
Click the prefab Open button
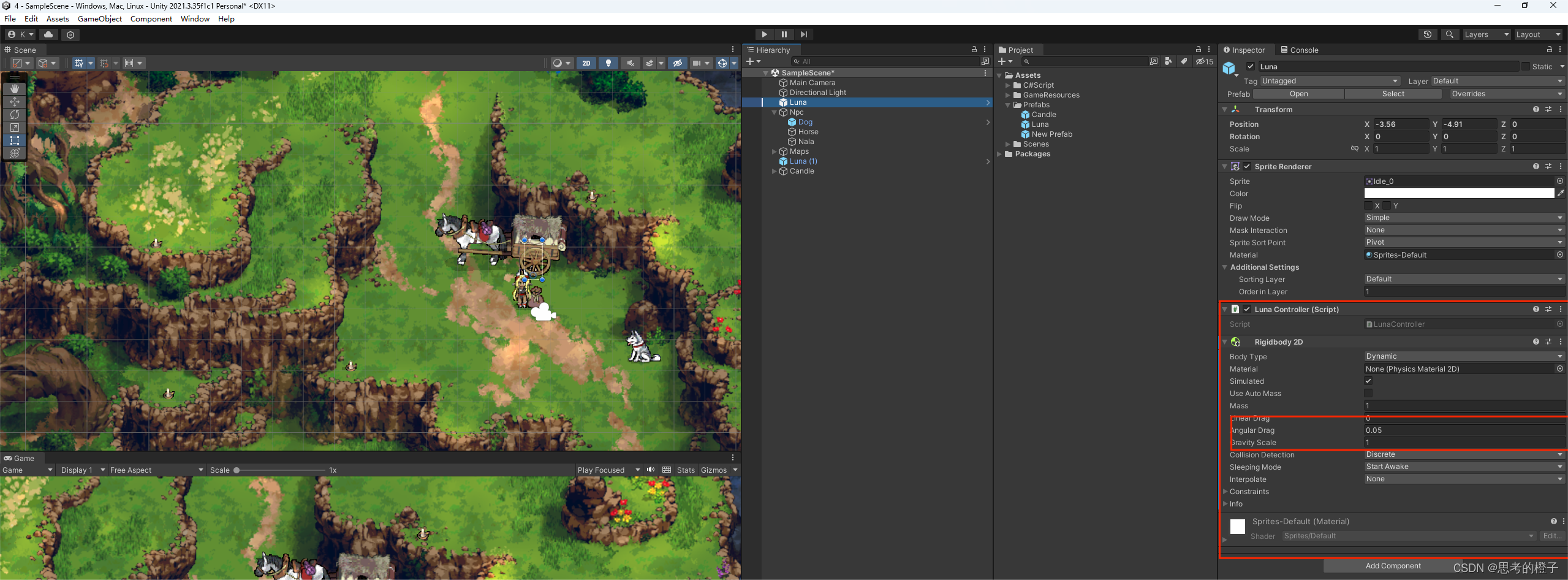pos(1298,94)
